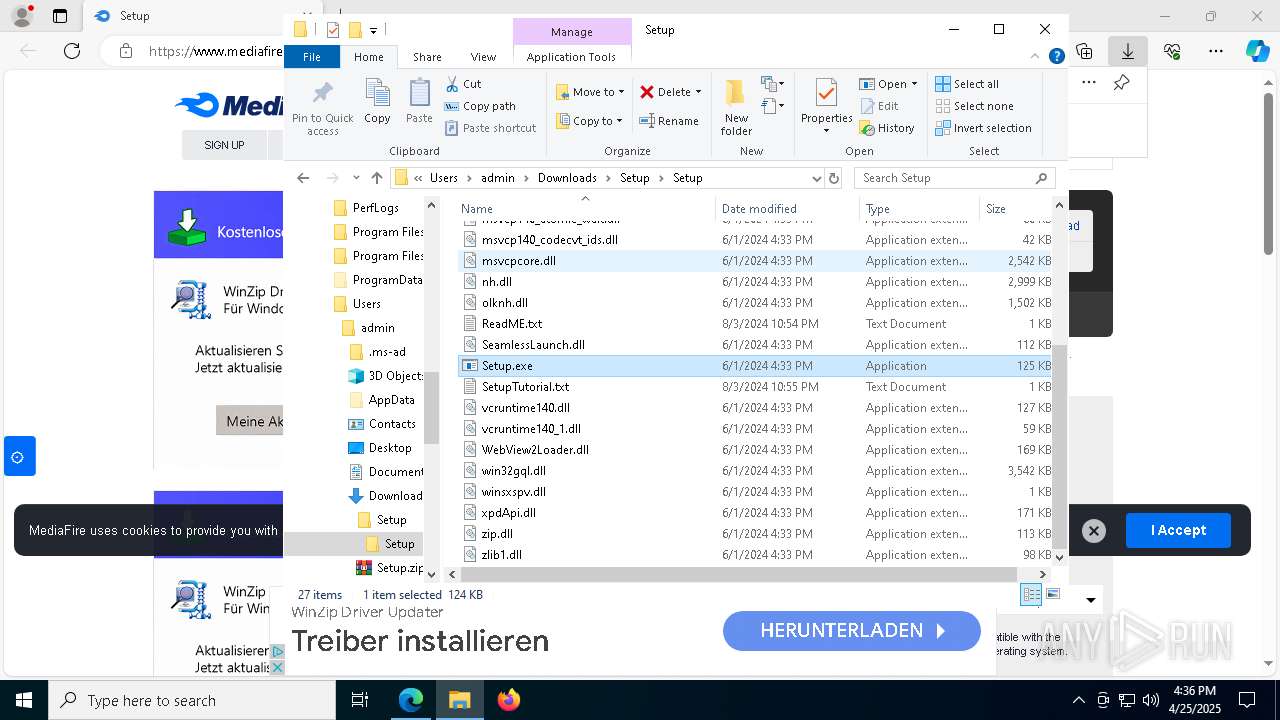This screenshot has height=720, width=1280.
Task: Click SIGN UP on MediaFire page
Action: 224,145
